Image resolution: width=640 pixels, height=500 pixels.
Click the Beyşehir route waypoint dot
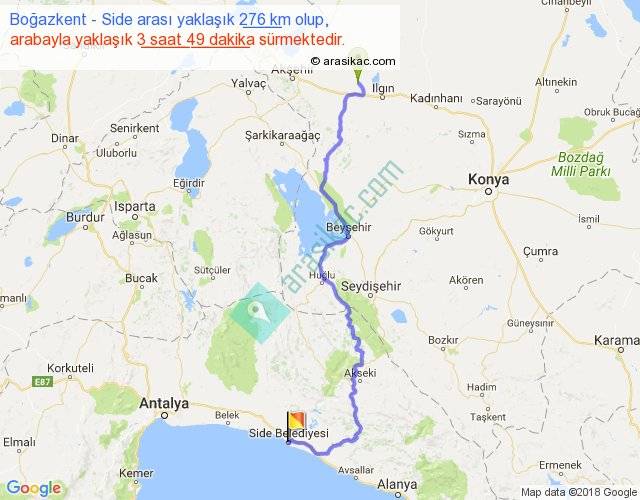pyautogui.click(x=348, y=236)
